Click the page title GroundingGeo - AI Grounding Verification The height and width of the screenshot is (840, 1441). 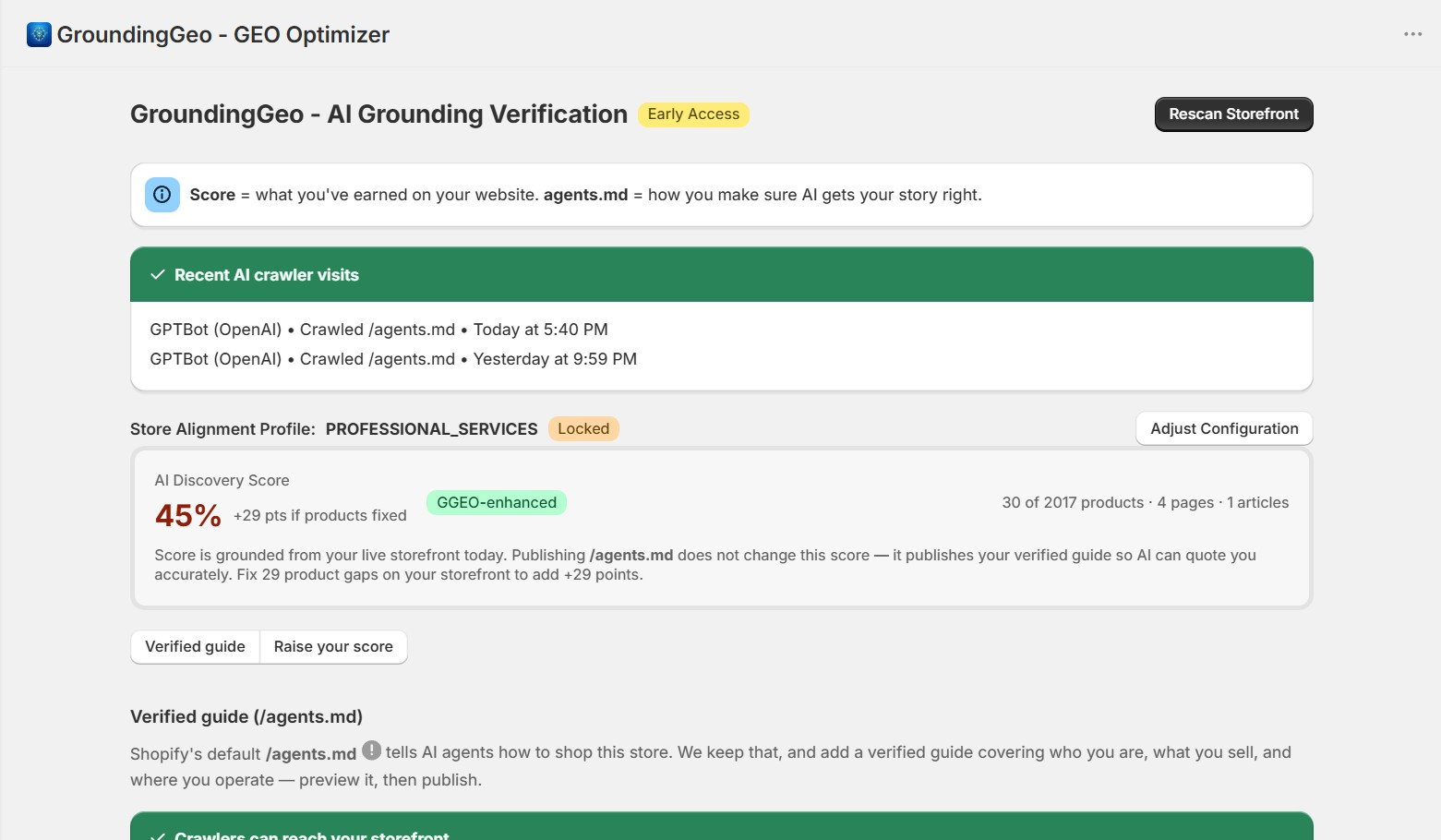coord(378,114)
